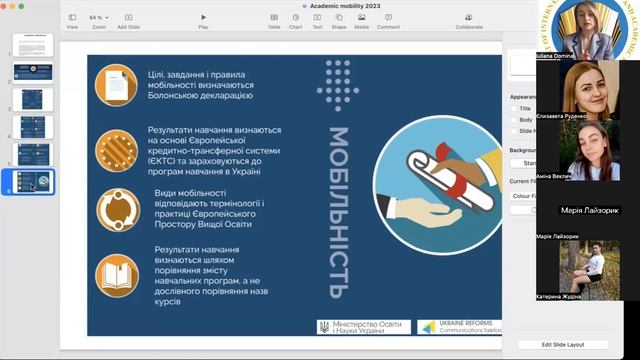Select the open book icon on slide
The width and height of the screenshot is (640, 360).
click(x=117, y=276)
